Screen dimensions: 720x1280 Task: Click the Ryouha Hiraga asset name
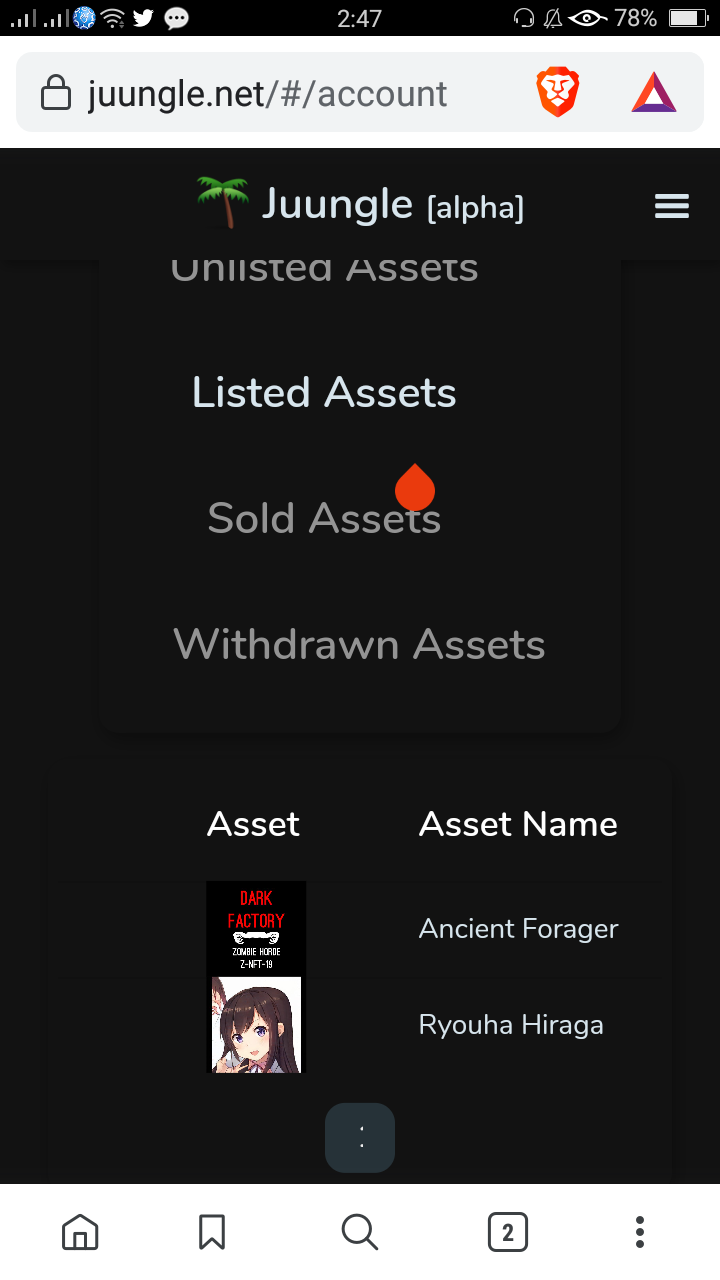[x=511, y=1025]
